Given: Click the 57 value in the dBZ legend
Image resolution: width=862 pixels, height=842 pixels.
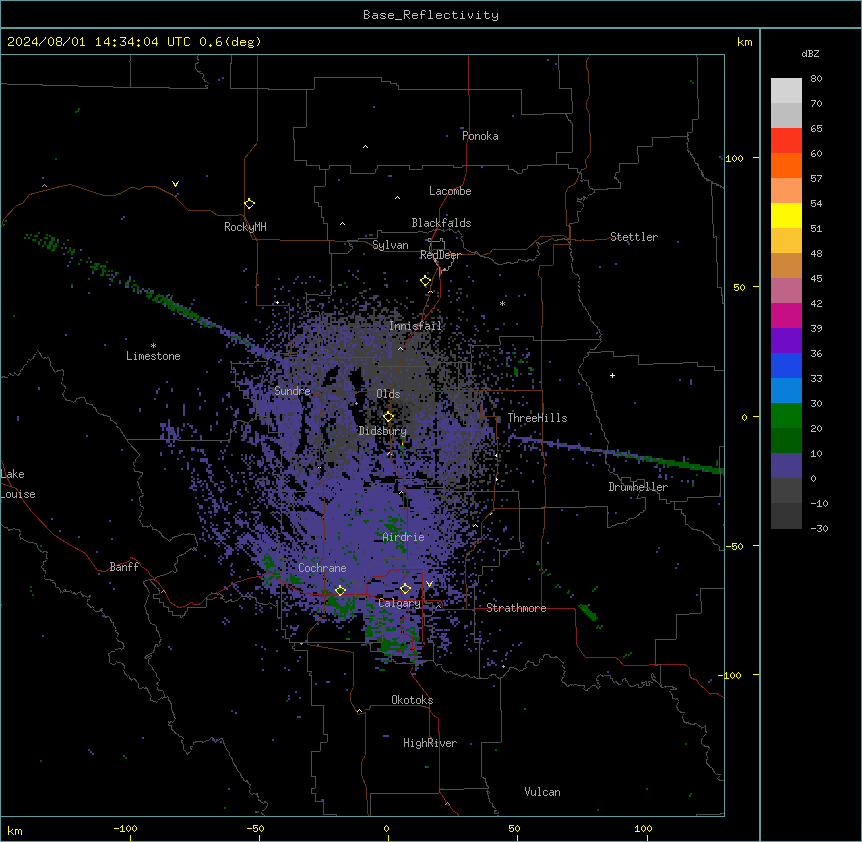Looking at the screenshot, I should tap(816, 179).
